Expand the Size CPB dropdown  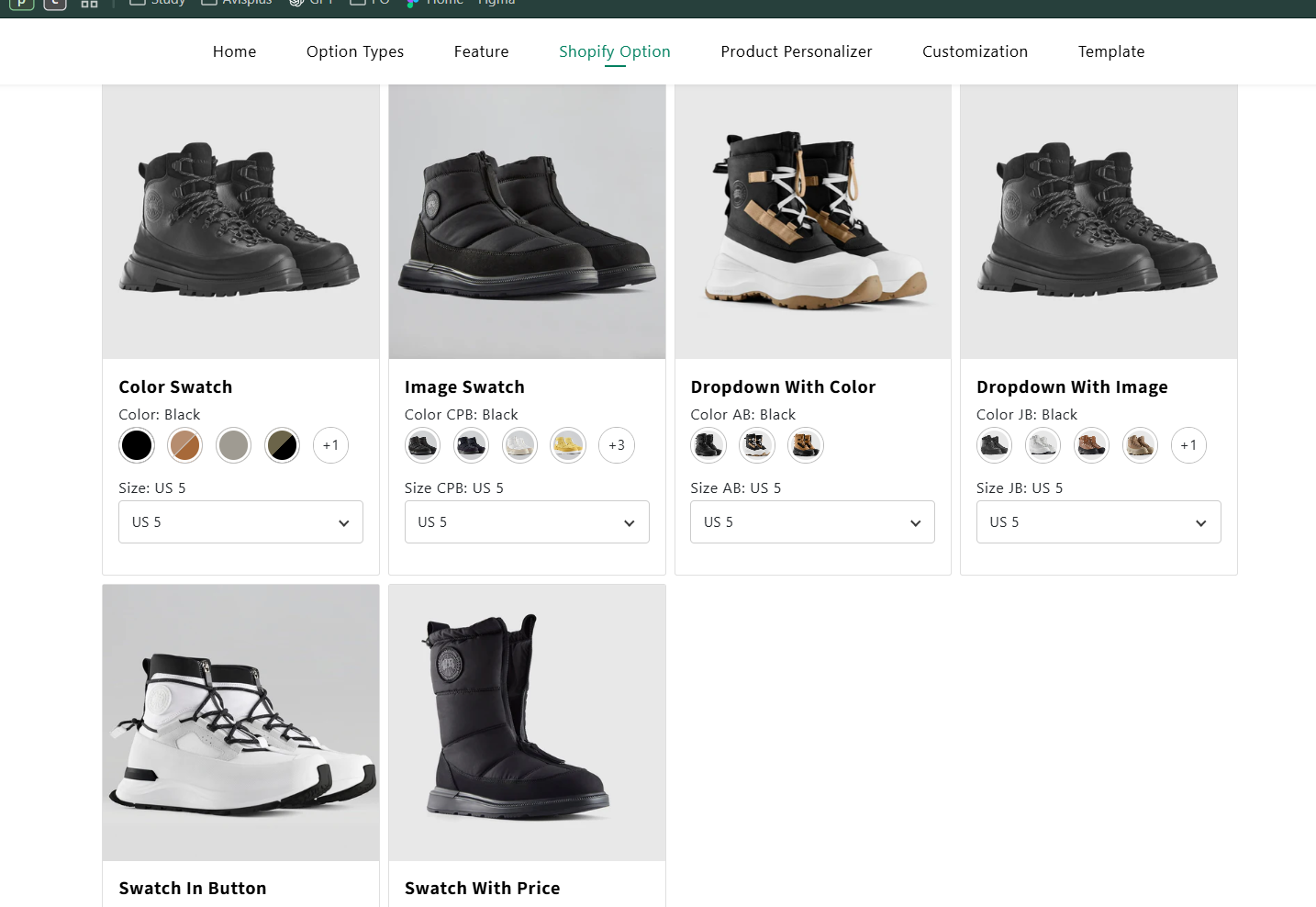pos(527,521)
